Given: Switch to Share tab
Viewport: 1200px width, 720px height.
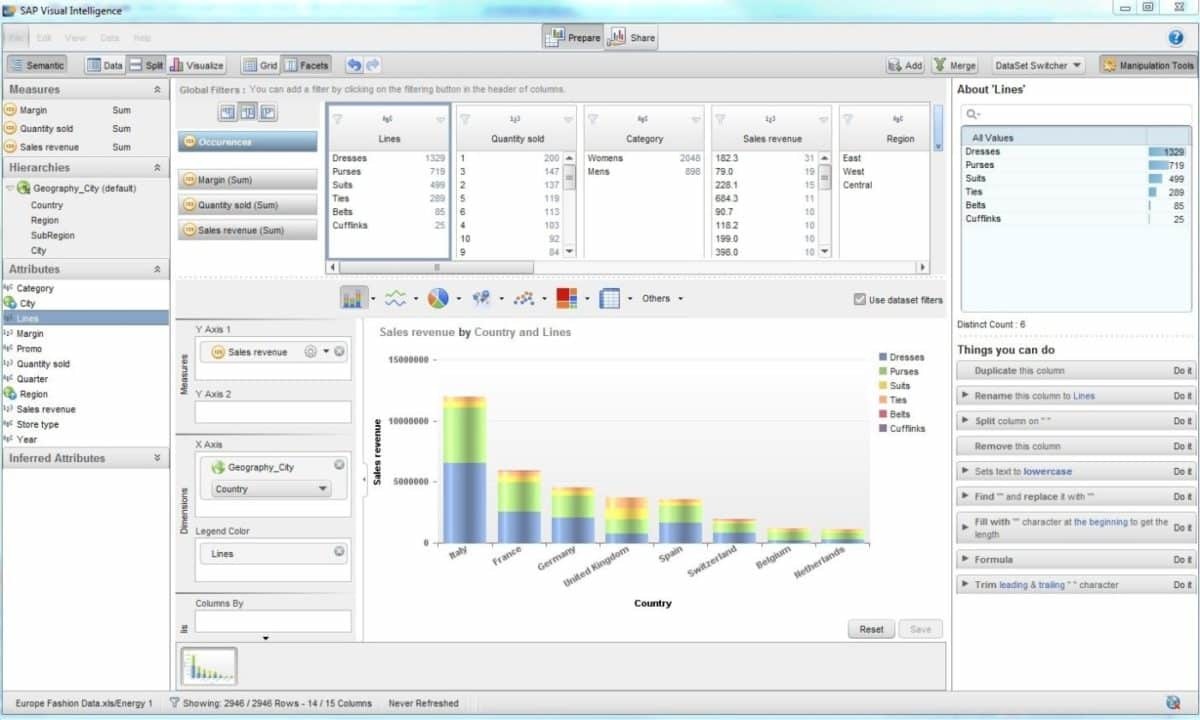Looking at the screenshot, I should click(632, 37).
